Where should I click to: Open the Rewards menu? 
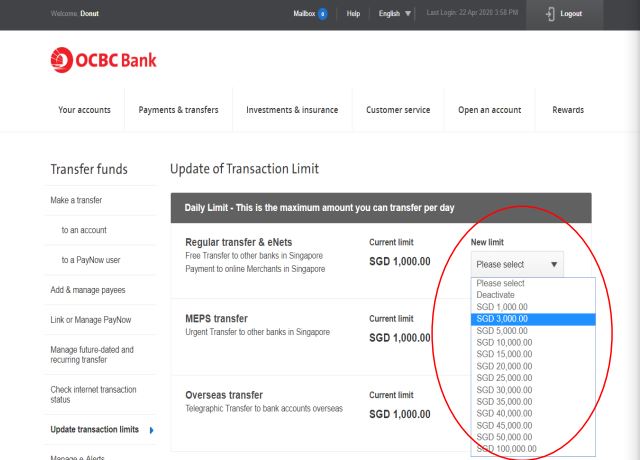[x=568, y=110]
